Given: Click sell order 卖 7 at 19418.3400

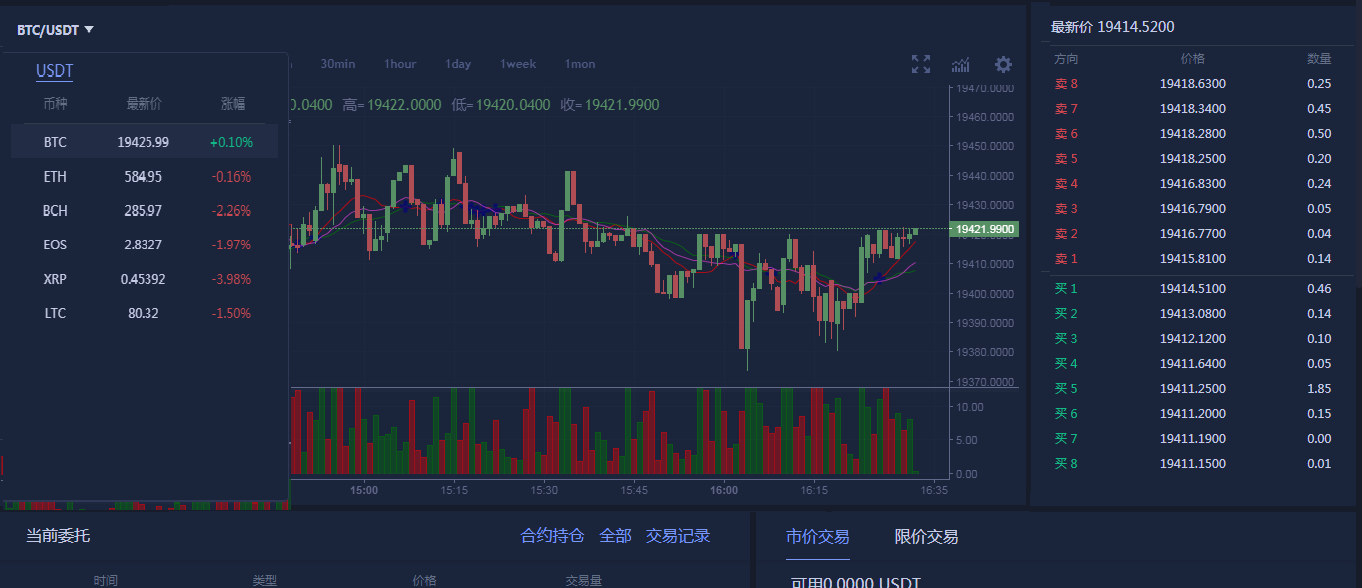Looking at the screenshot, I should pos(1193,109).
